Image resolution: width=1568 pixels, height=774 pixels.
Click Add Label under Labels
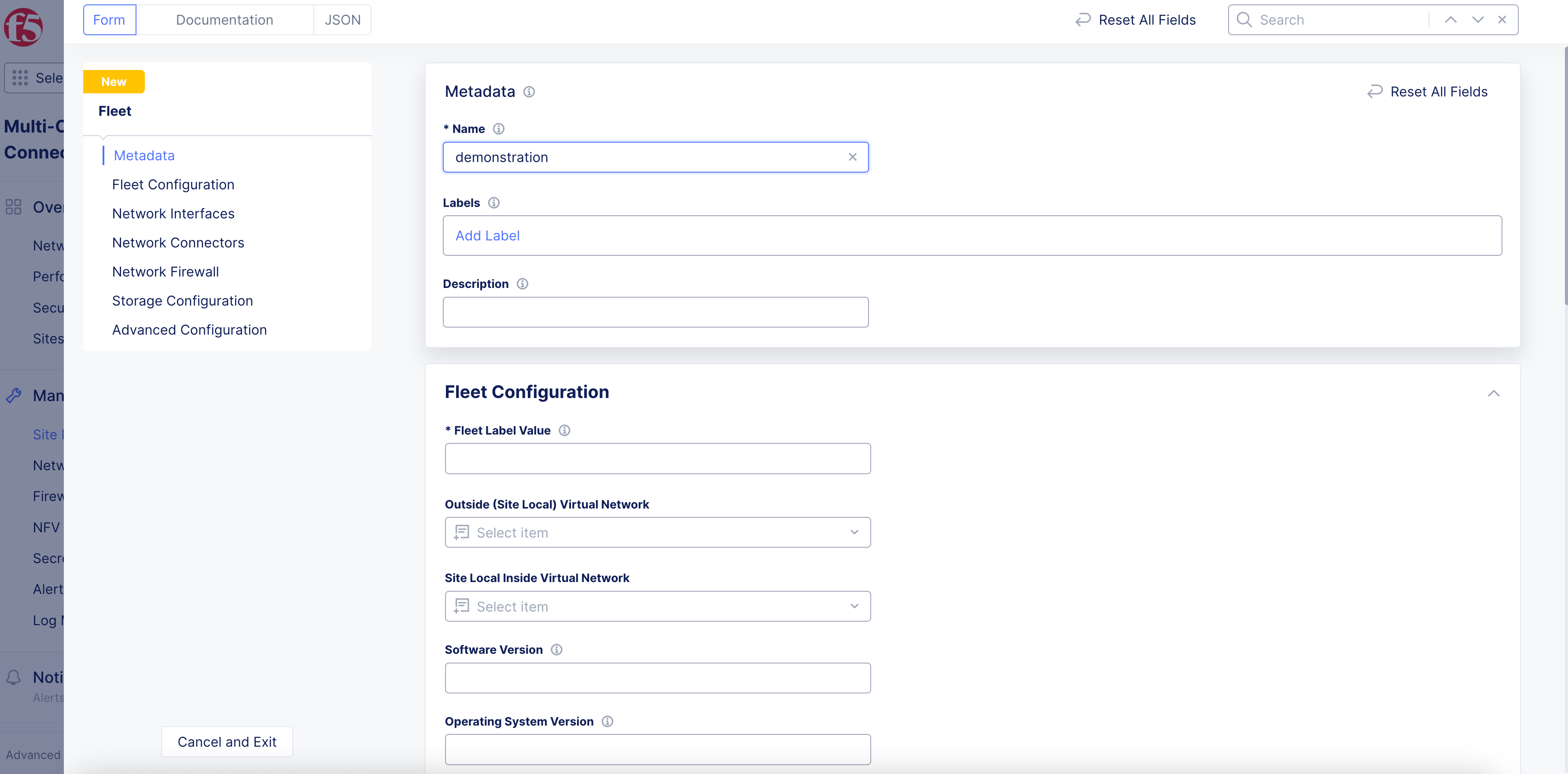coord(488,236)
